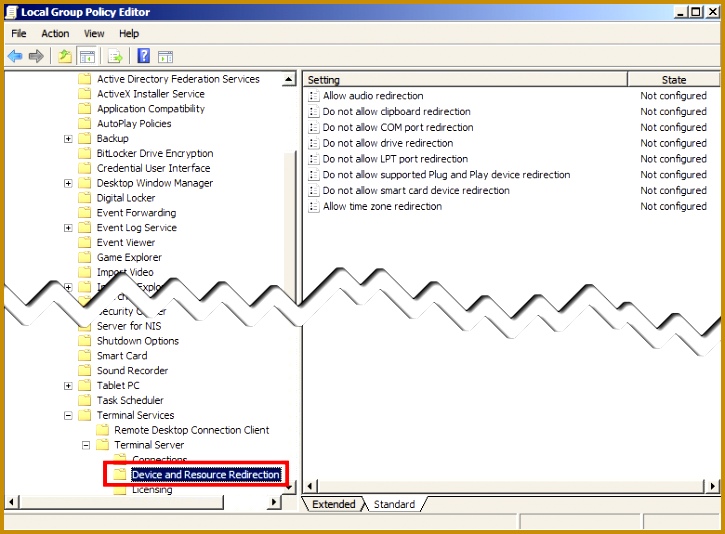Select Task Scheduler in the tree
This screenshot has width=725, height=534.
(130, 400)
